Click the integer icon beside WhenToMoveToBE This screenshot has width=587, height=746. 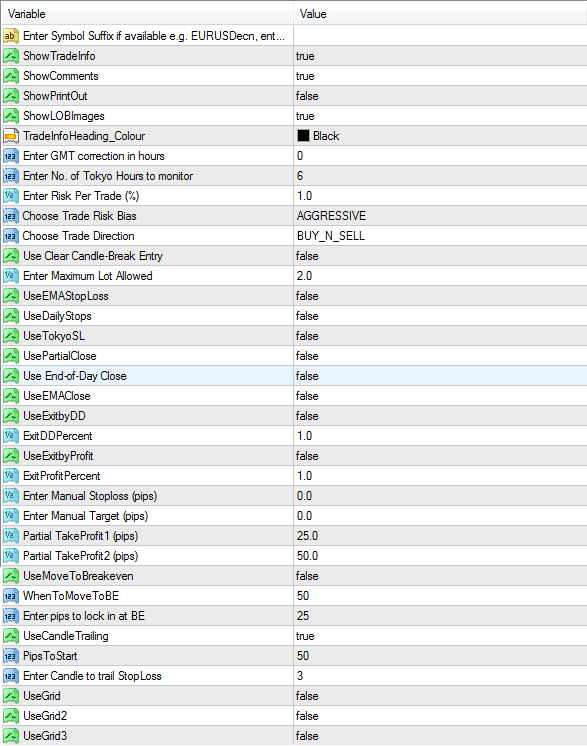[x=10, y=596]
